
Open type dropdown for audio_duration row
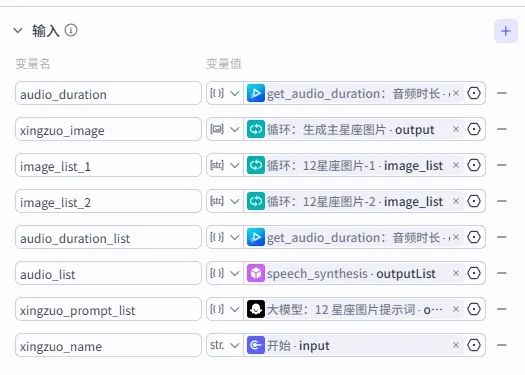click(225, 93)
